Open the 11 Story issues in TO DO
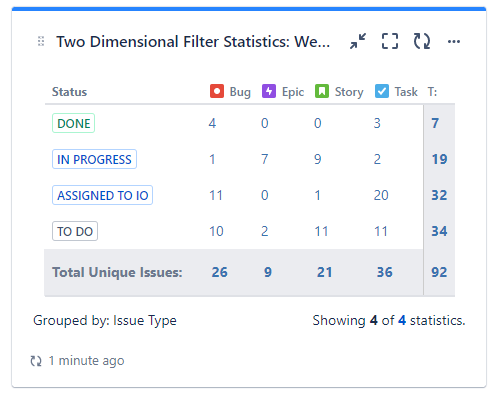 tap(321, 231)
